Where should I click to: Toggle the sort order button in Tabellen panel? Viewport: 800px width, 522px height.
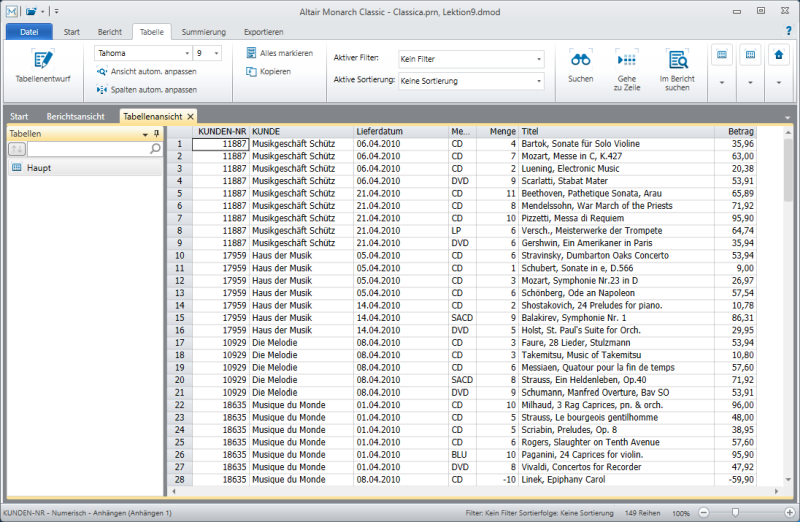click(x=18, y=149)
